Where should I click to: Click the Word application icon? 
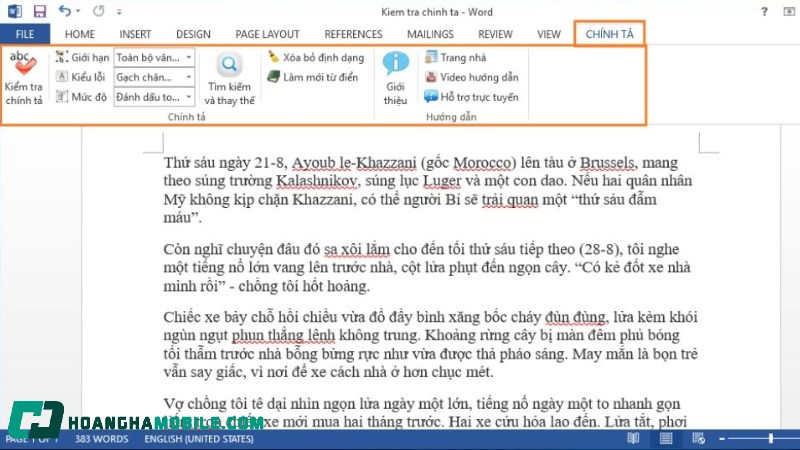click(14, 11)
